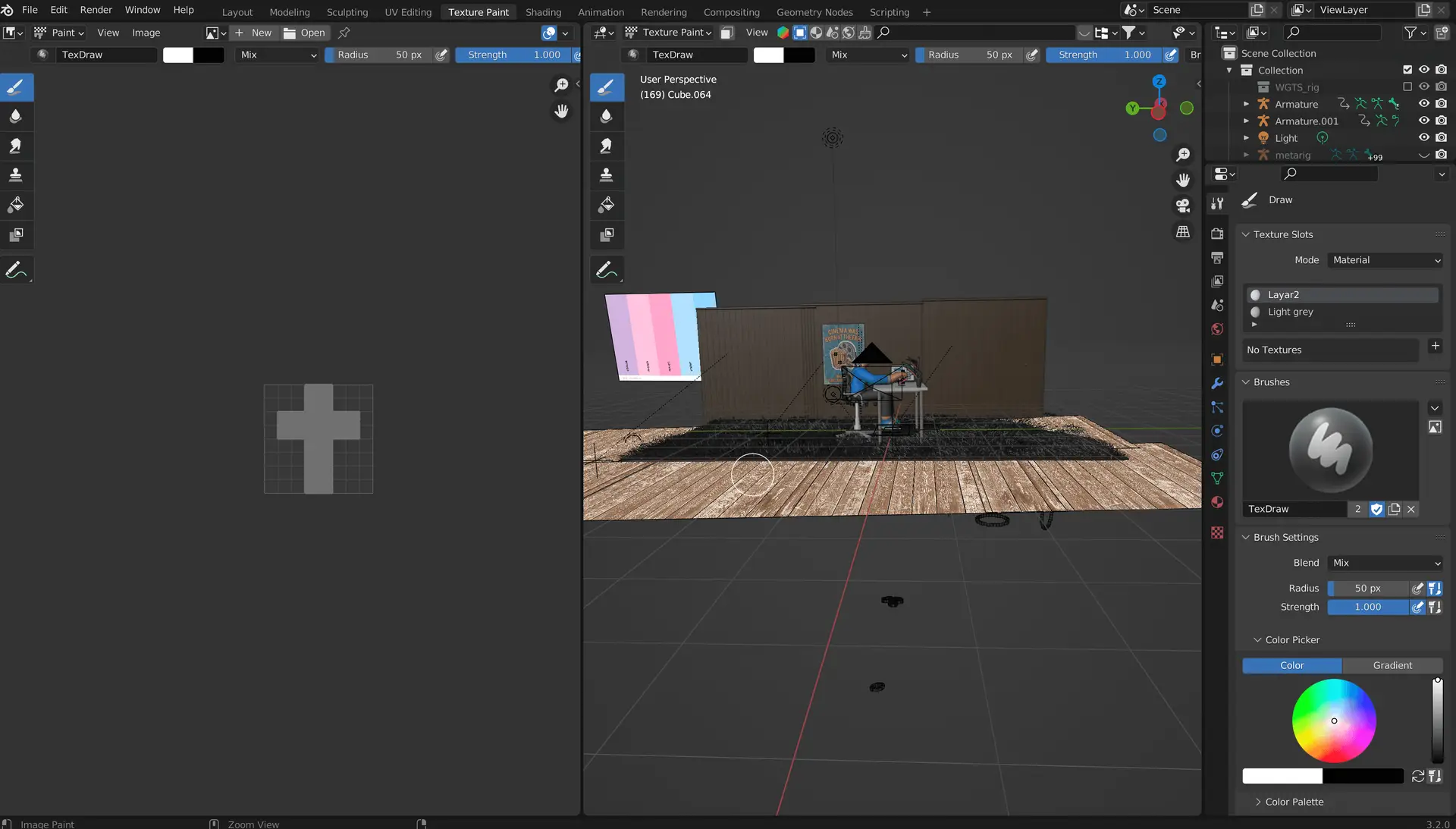Viewport: 1456px width, 829px height.
Task: Select the Smear tool in 3D viewport
Action: tap(606, 146)
